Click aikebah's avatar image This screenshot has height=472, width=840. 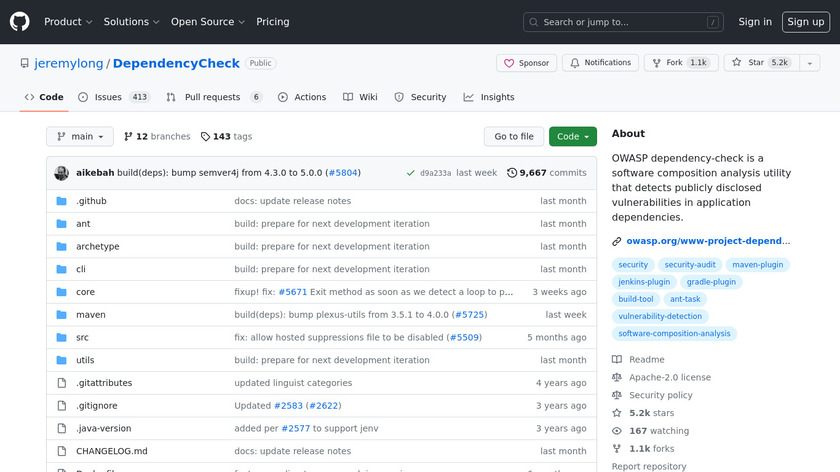(x=62, y=173)
